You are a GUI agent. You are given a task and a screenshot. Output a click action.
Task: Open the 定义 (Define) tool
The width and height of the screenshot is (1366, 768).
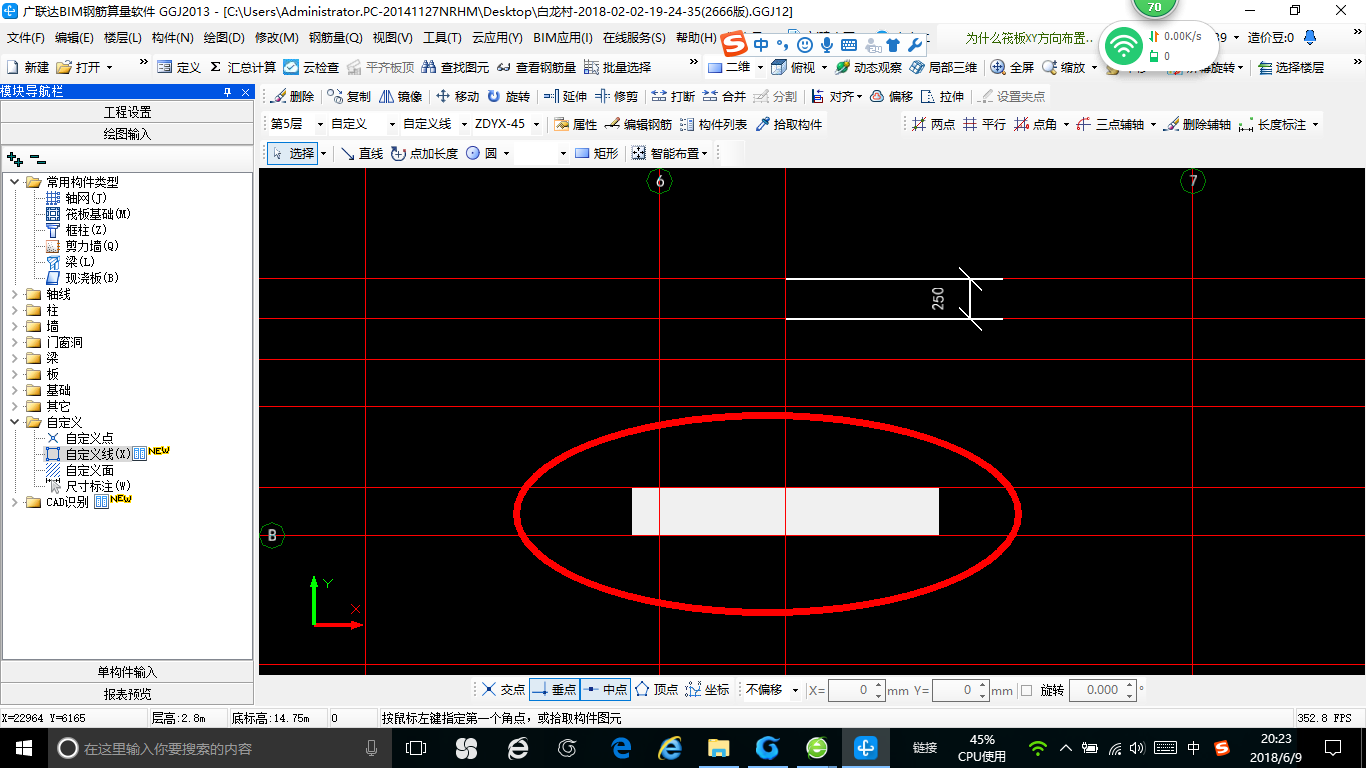(179, 67)
